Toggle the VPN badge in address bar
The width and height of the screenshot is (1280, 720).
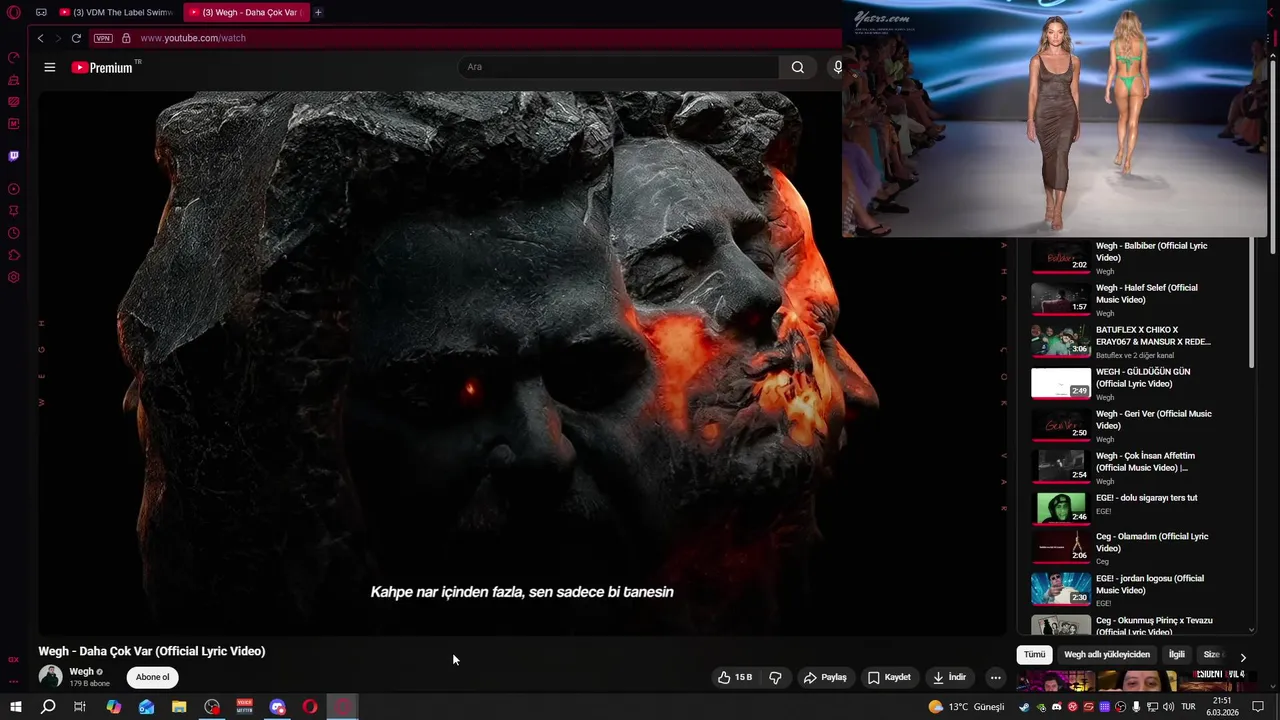coord(103,38)
